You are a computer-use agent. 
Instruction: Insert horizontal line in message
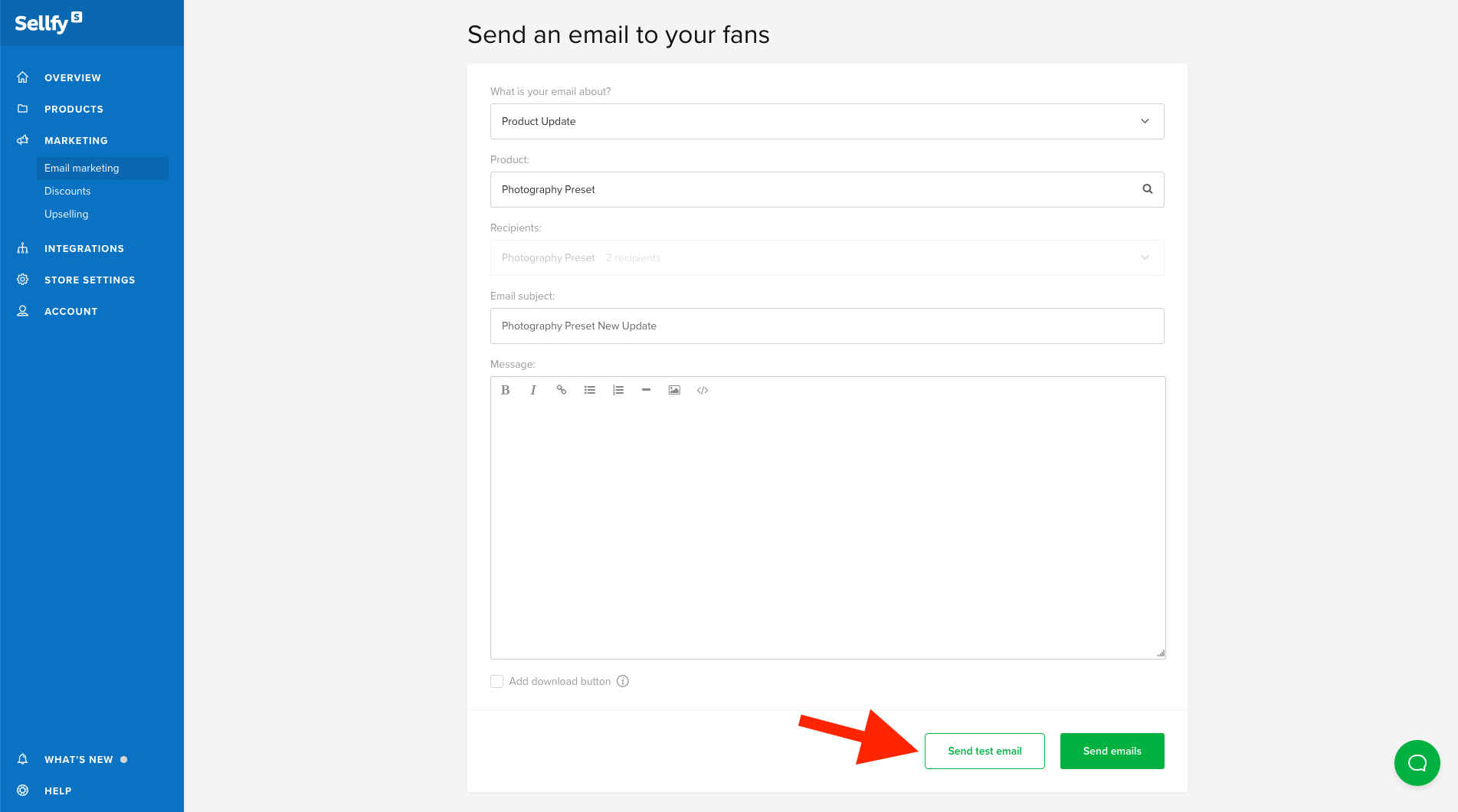646,390
